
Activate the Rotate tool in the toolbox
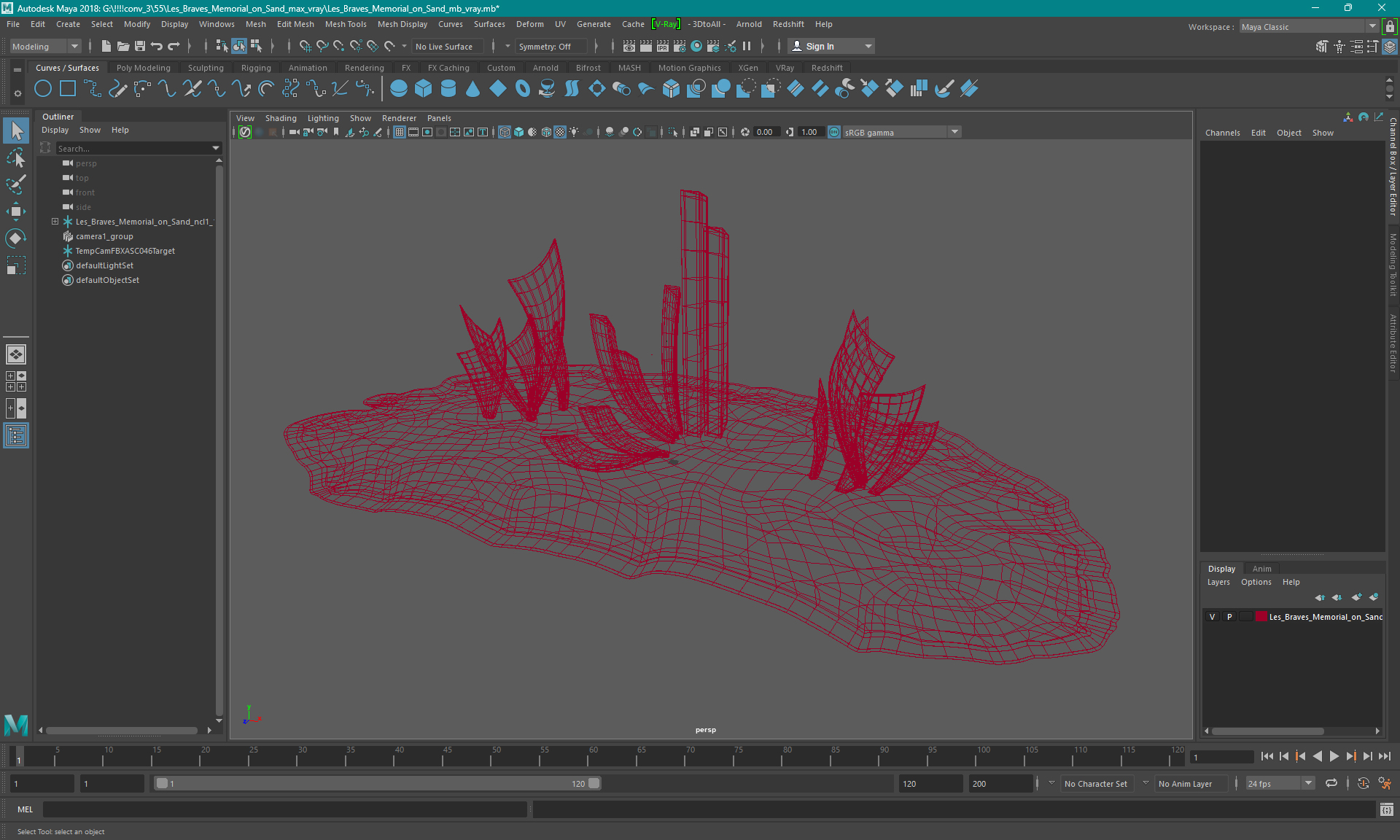click(x=16, y=238)
